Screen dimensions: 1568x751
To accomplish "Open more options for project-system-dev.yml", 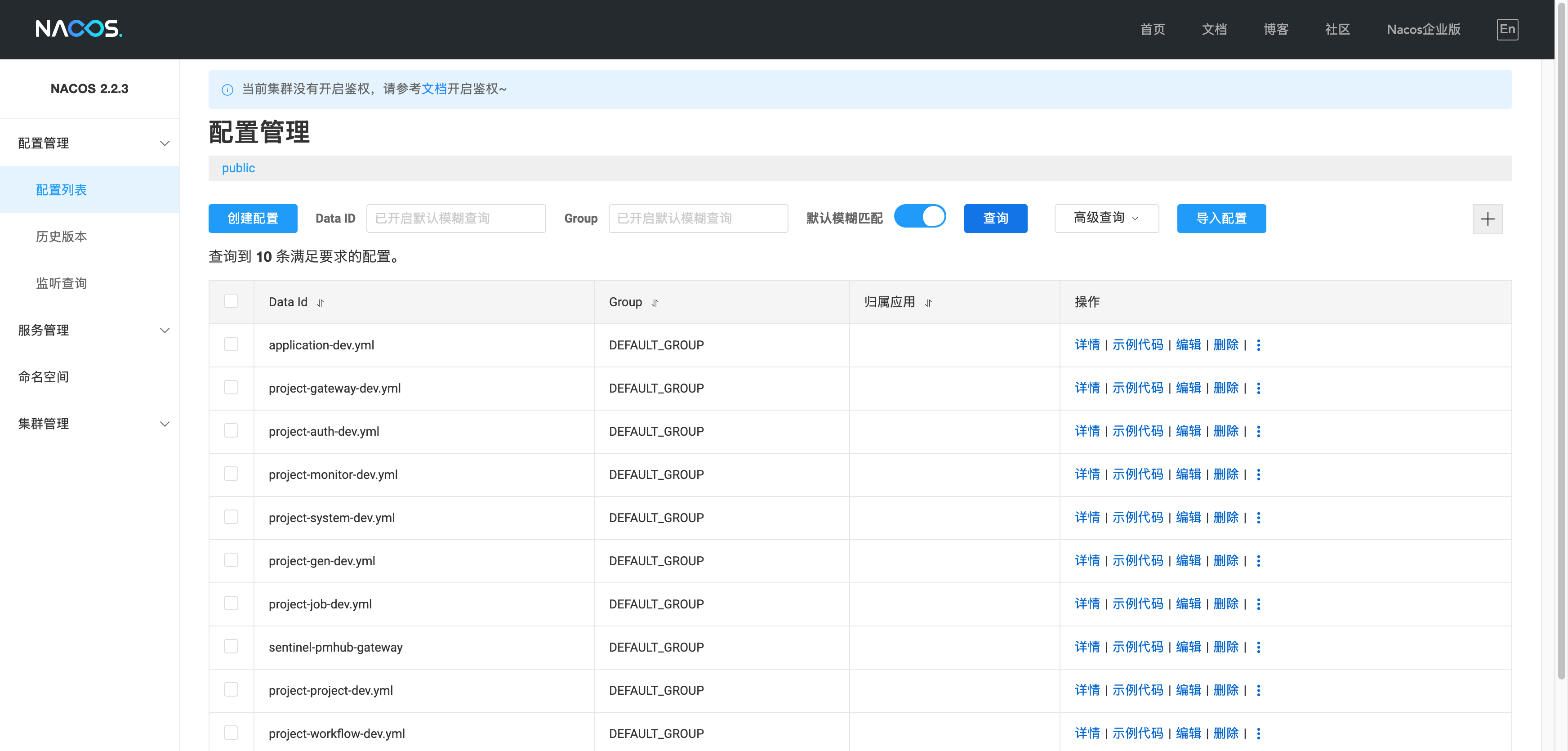I will coord(1258,518).
